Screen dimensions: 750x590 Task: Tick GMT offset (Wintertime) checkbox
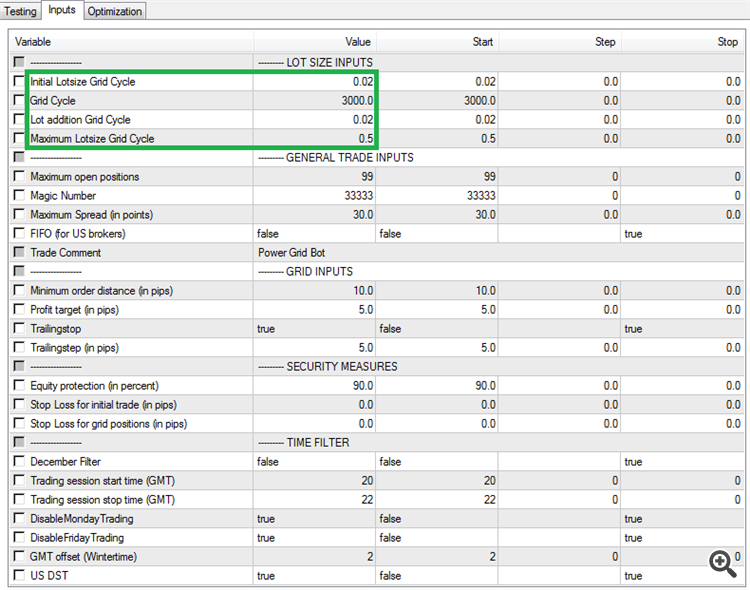pos(19,556)
